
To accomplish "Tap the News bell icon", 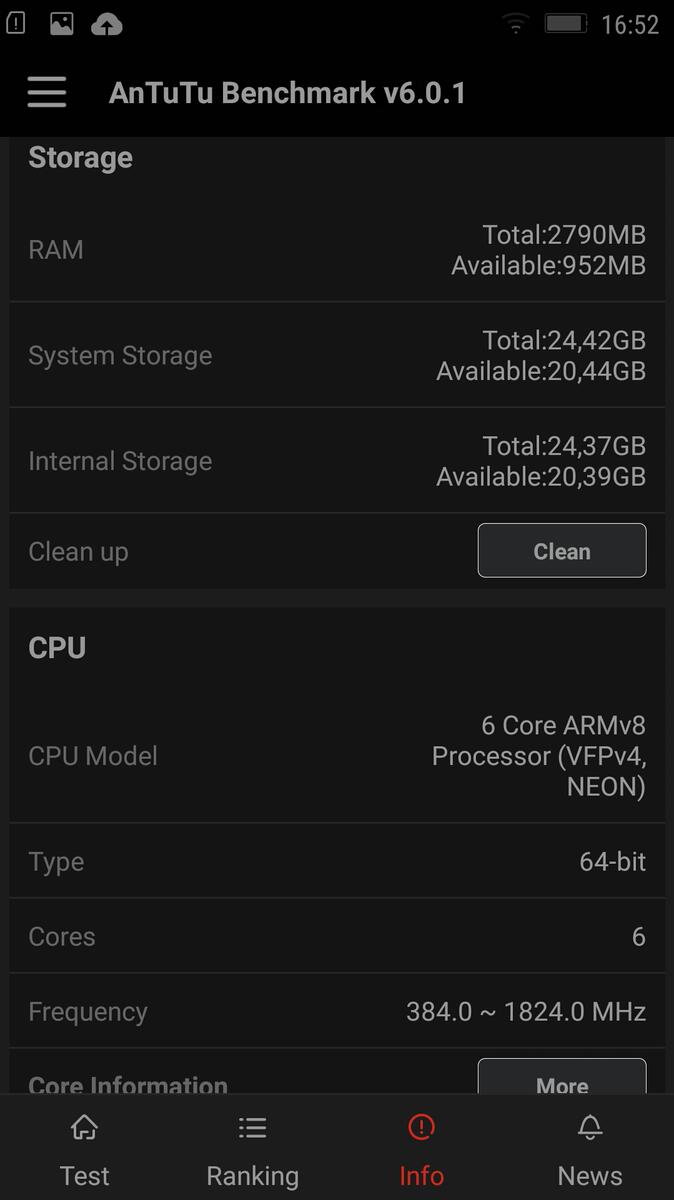I will click(590, 1128).
